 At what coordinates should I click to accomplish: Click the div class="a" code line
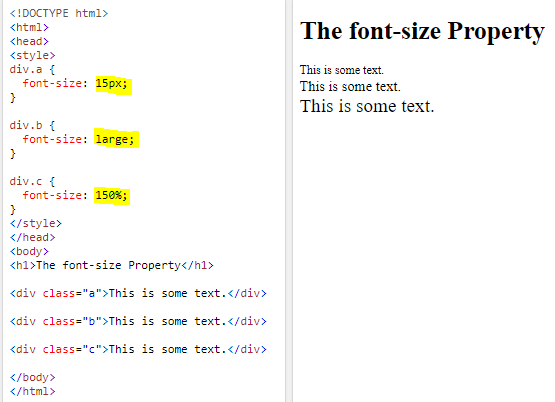pyautogui.click(x=138, y=293)
